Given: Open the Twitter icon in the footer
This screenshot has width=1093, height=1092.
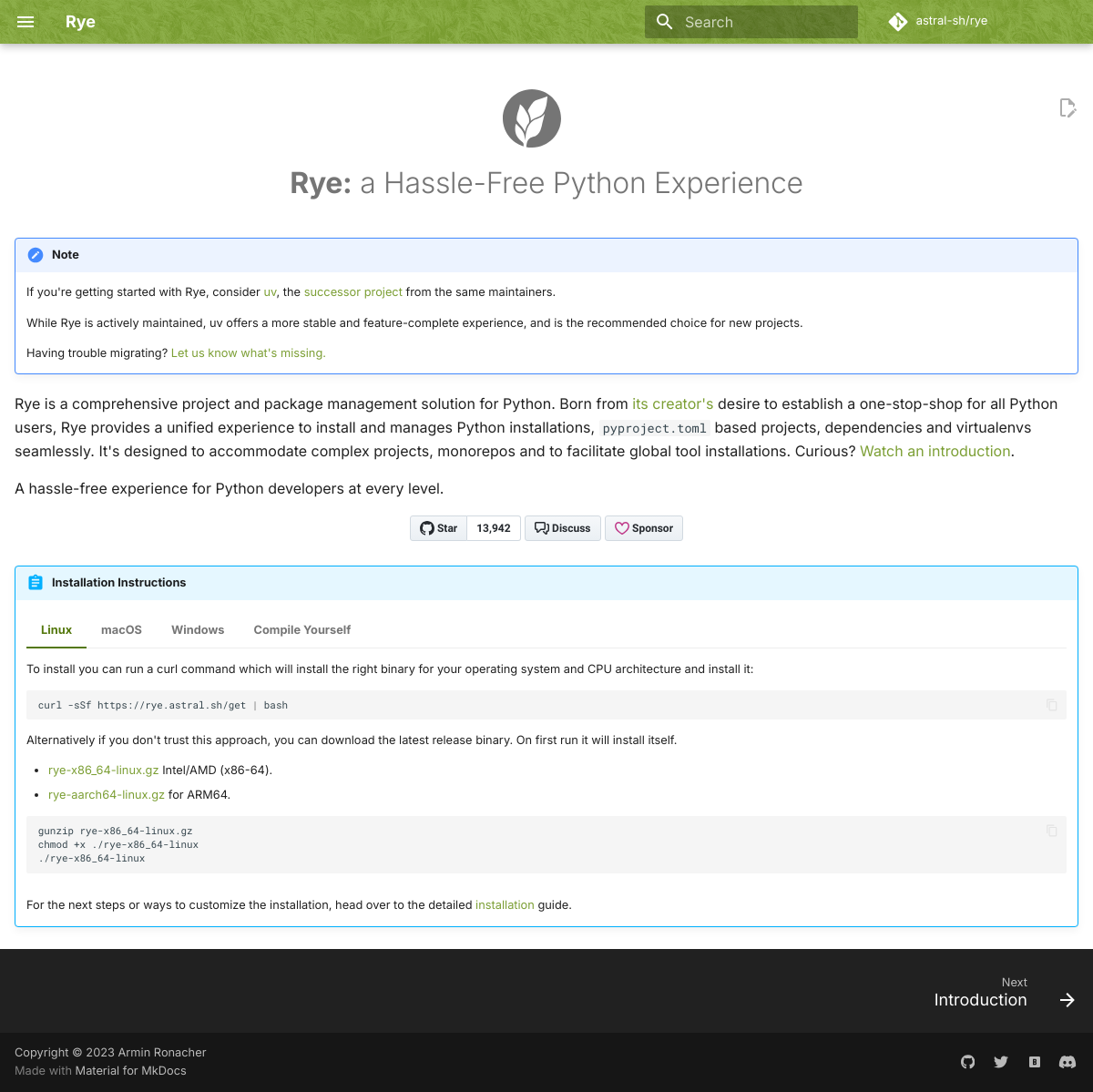Looking at the screenshot, I should point(1001,1062).
